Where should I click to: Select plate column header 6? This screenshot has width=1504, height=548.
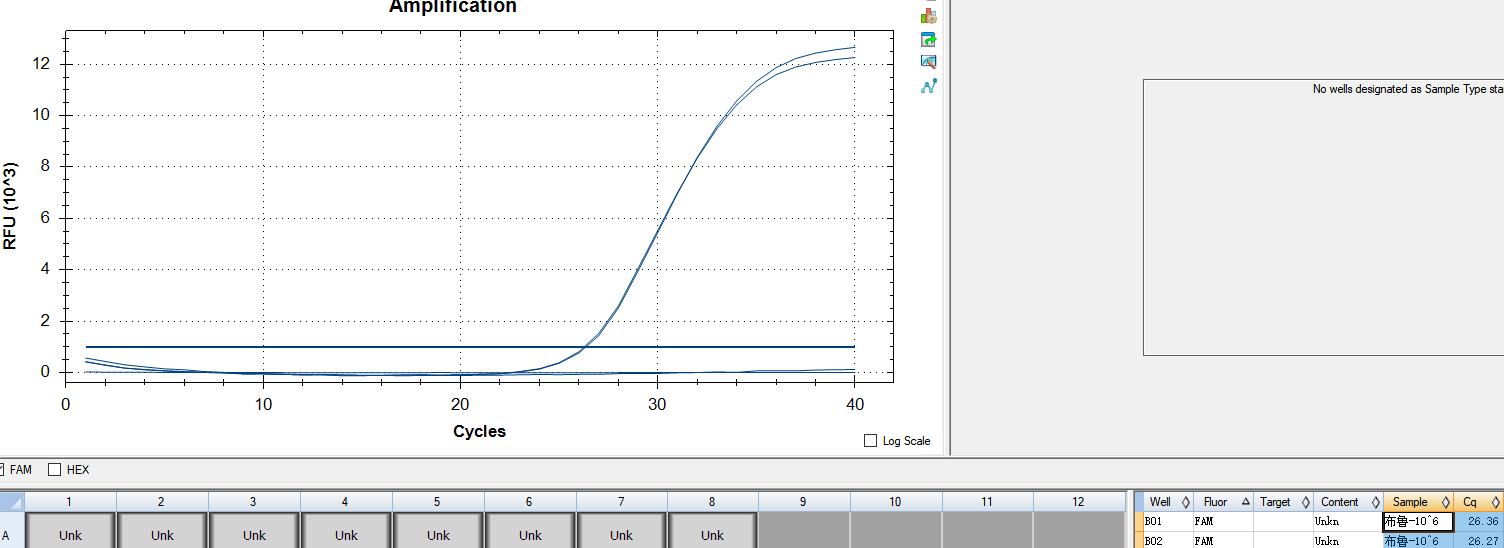pyautogui.click(x=529, y=501)
